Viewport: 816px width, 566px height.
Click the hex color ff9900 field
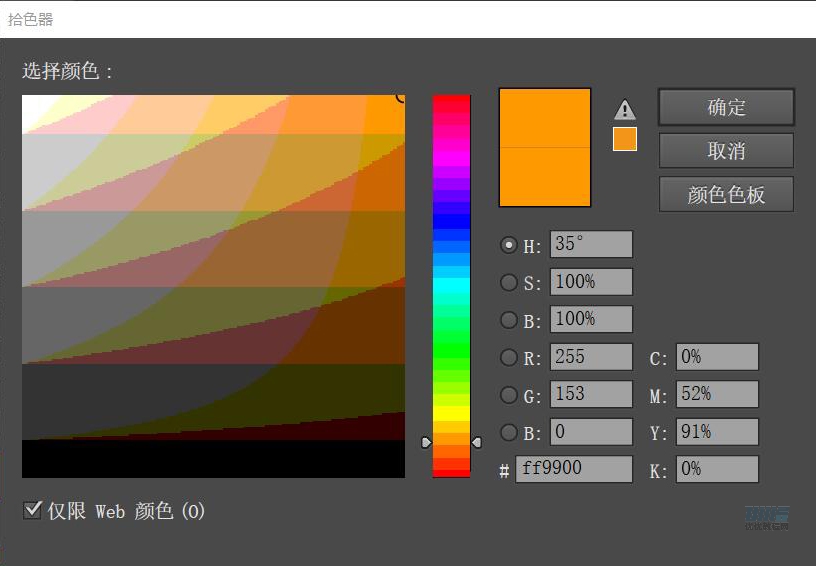(x=574, y=469)
